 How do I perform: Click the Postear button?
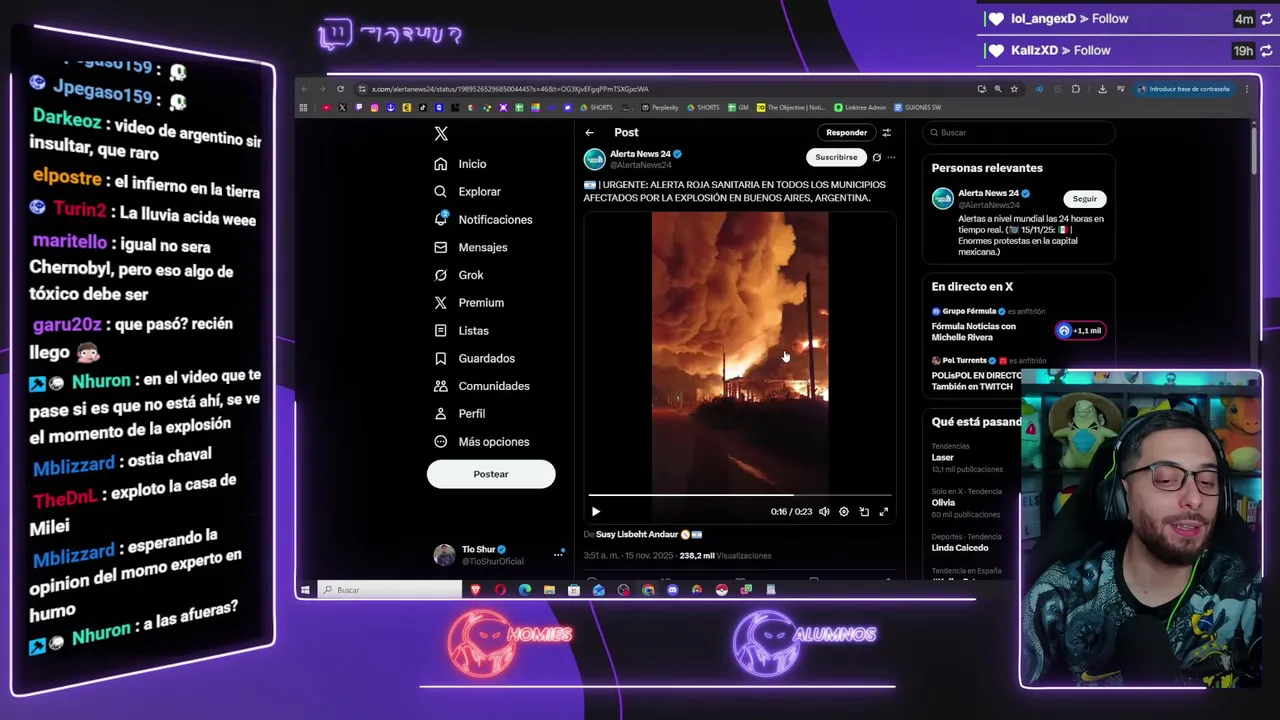click(x=491, y=474)
